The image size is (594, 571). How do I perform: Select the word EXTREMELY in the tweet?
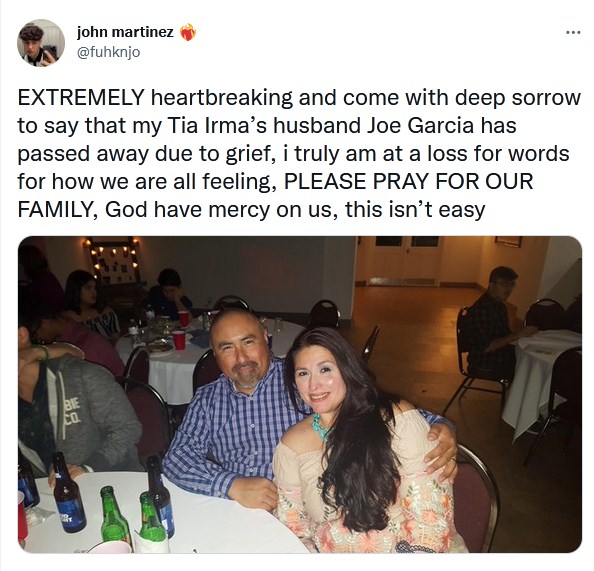pos(81,98)
